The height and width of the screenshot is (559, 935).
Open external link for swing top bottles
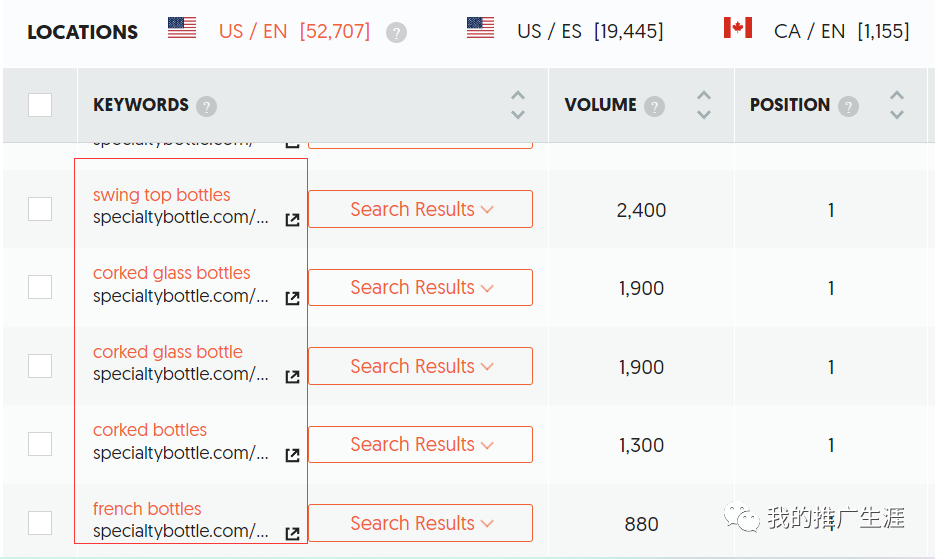click(x=292, y=220)
